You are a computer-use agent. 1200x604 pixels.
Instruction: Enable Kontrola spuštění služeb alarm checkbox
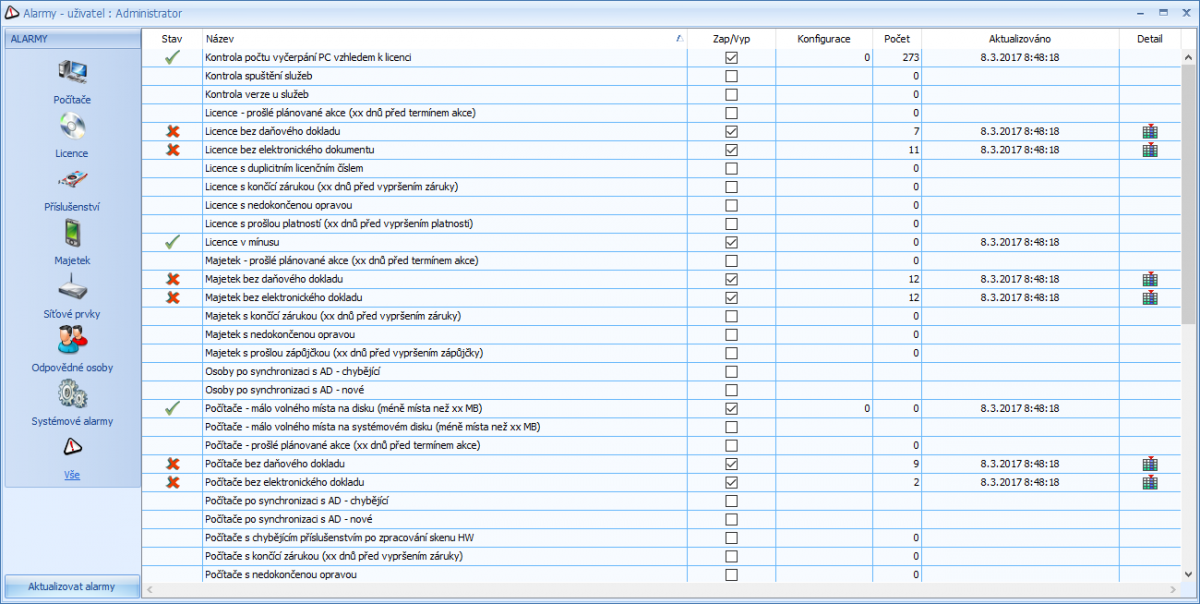click(731, 76)
